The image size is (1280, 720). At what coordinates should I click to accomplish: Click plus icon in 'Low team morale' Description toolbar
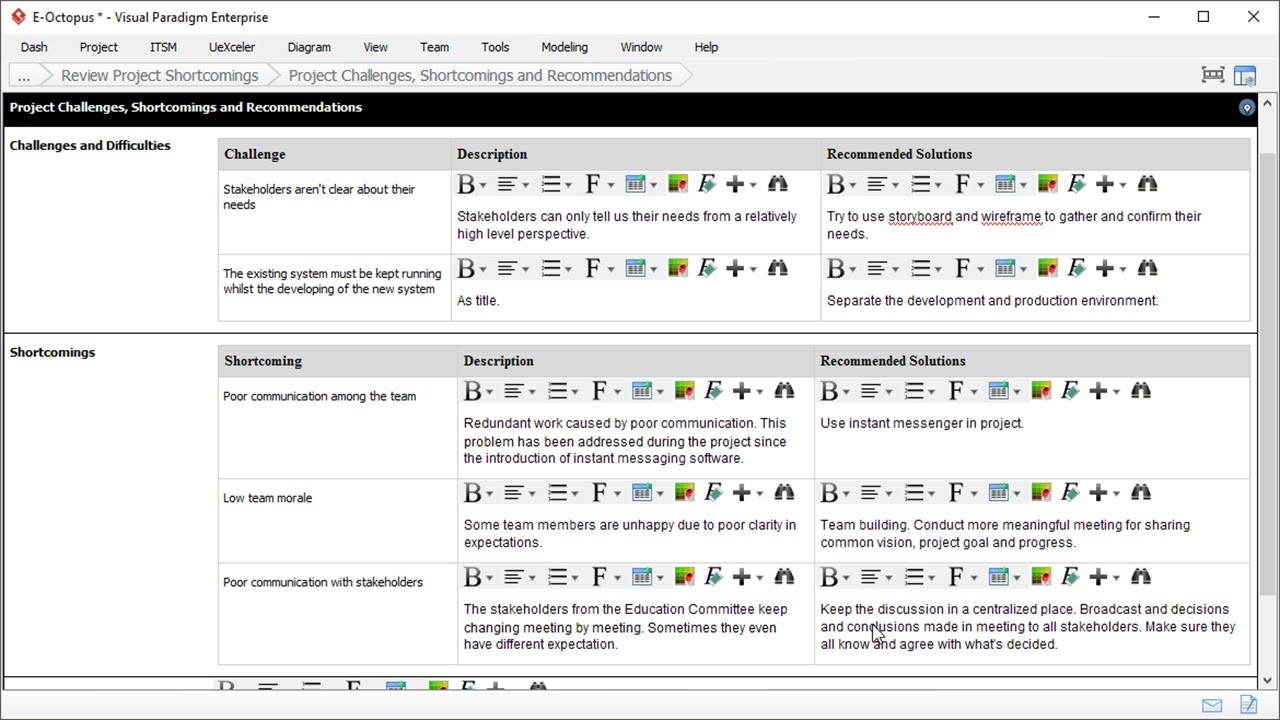coord(741,493)
